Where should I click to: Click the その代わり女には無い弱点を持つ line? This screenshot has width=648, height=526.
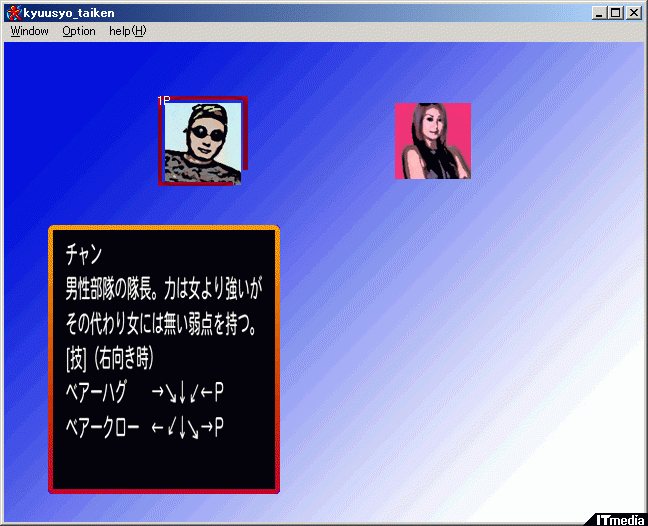(x=165, y=323)
